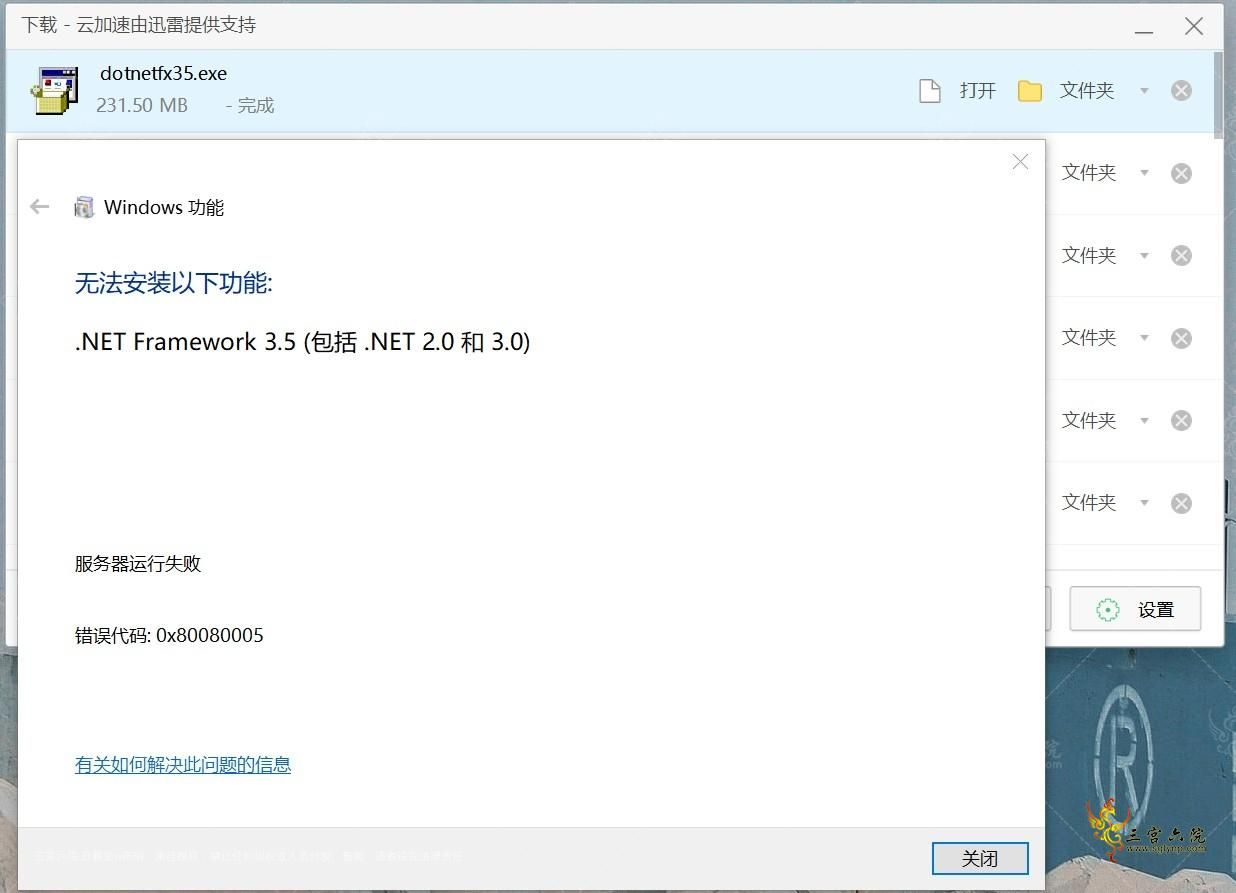Remove second download row with X icon
This screenshot has height=893, width=1236.
point(1181,174)
